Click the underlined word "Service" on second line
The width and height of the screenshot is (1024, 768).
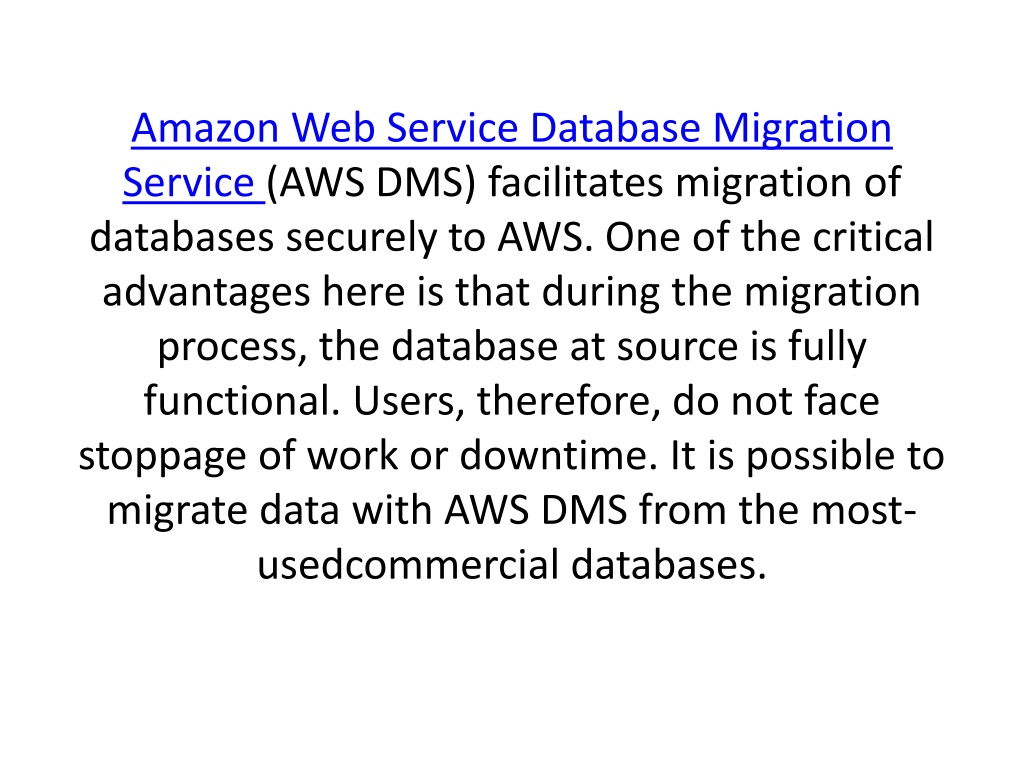click(x=188, y=182)
